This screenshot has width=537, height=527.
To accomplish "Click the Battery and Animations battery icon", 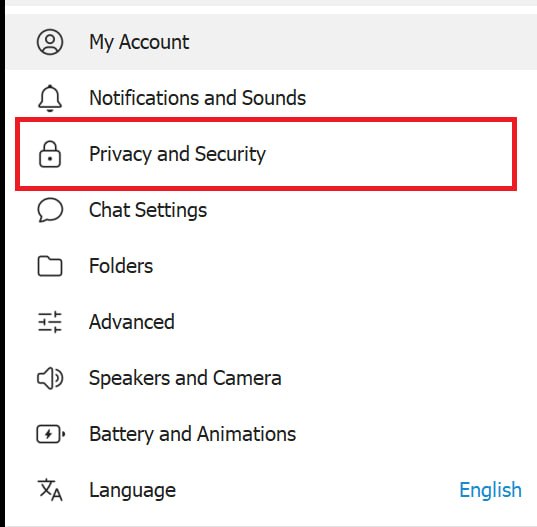I will 51,434.
